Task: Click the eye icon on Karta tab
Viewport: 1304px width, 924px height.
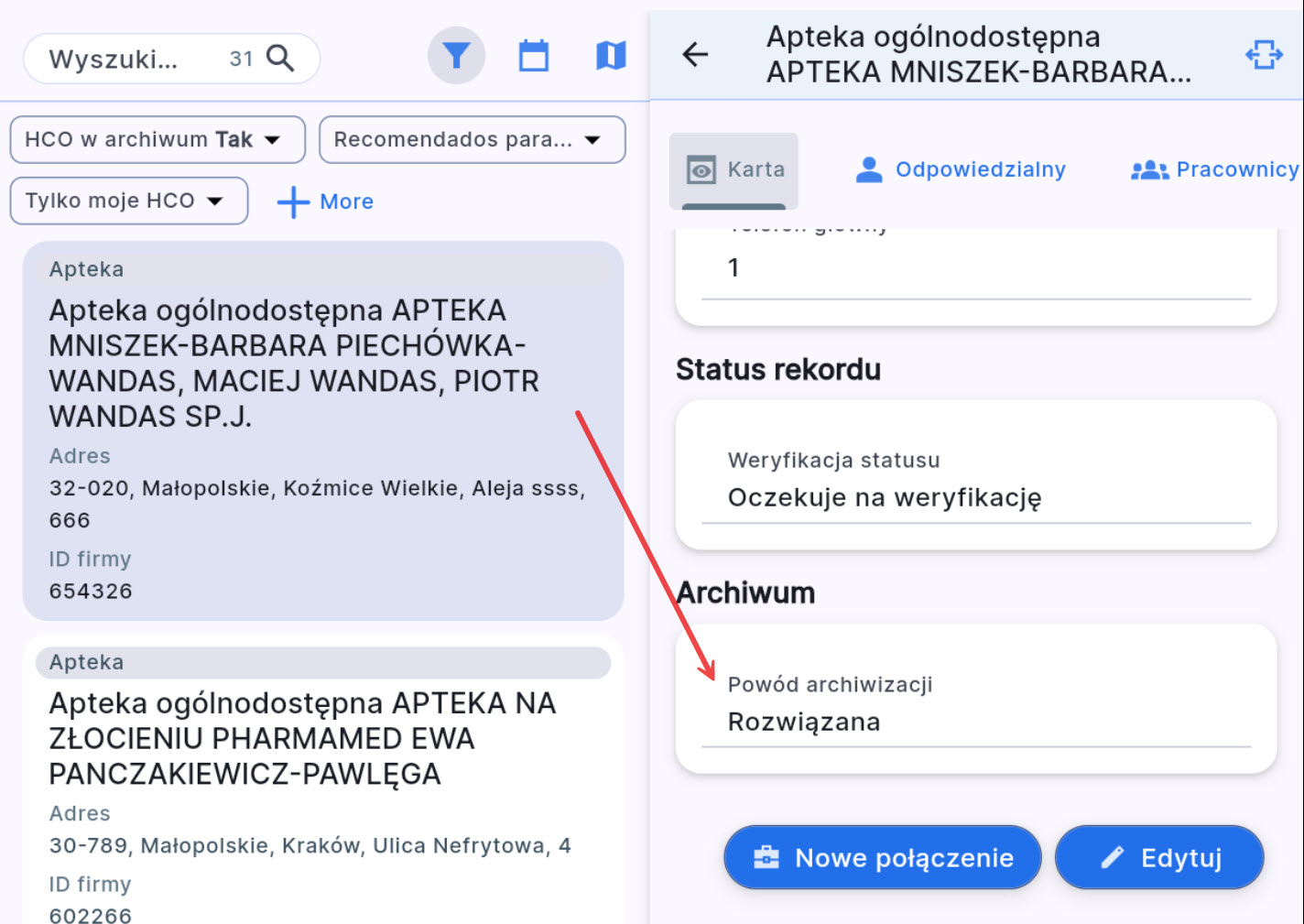Action: click(701, 170)
